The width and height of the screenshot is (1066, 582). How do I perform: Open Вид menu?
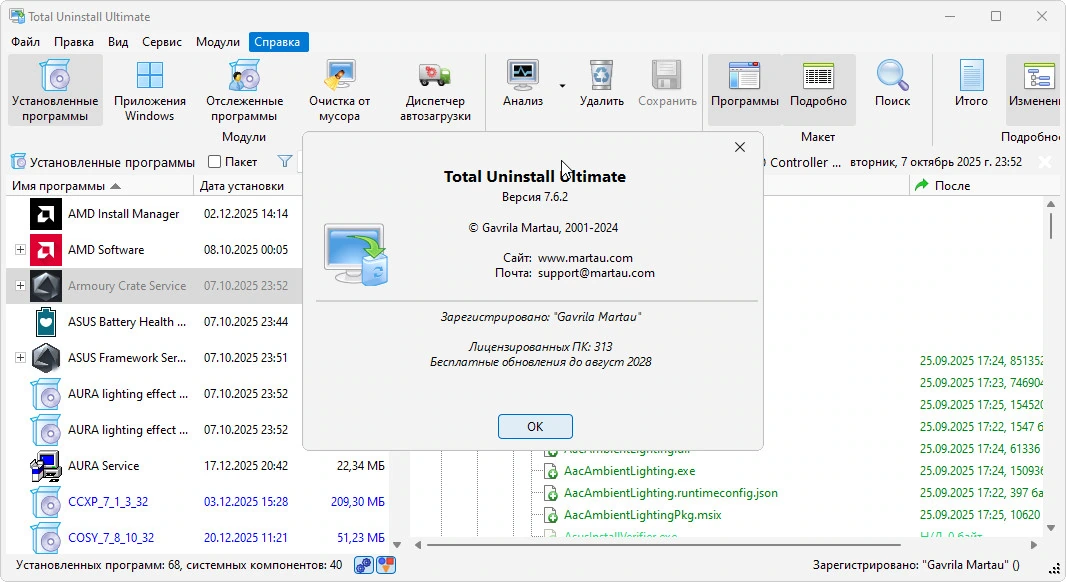click(118, 42)
